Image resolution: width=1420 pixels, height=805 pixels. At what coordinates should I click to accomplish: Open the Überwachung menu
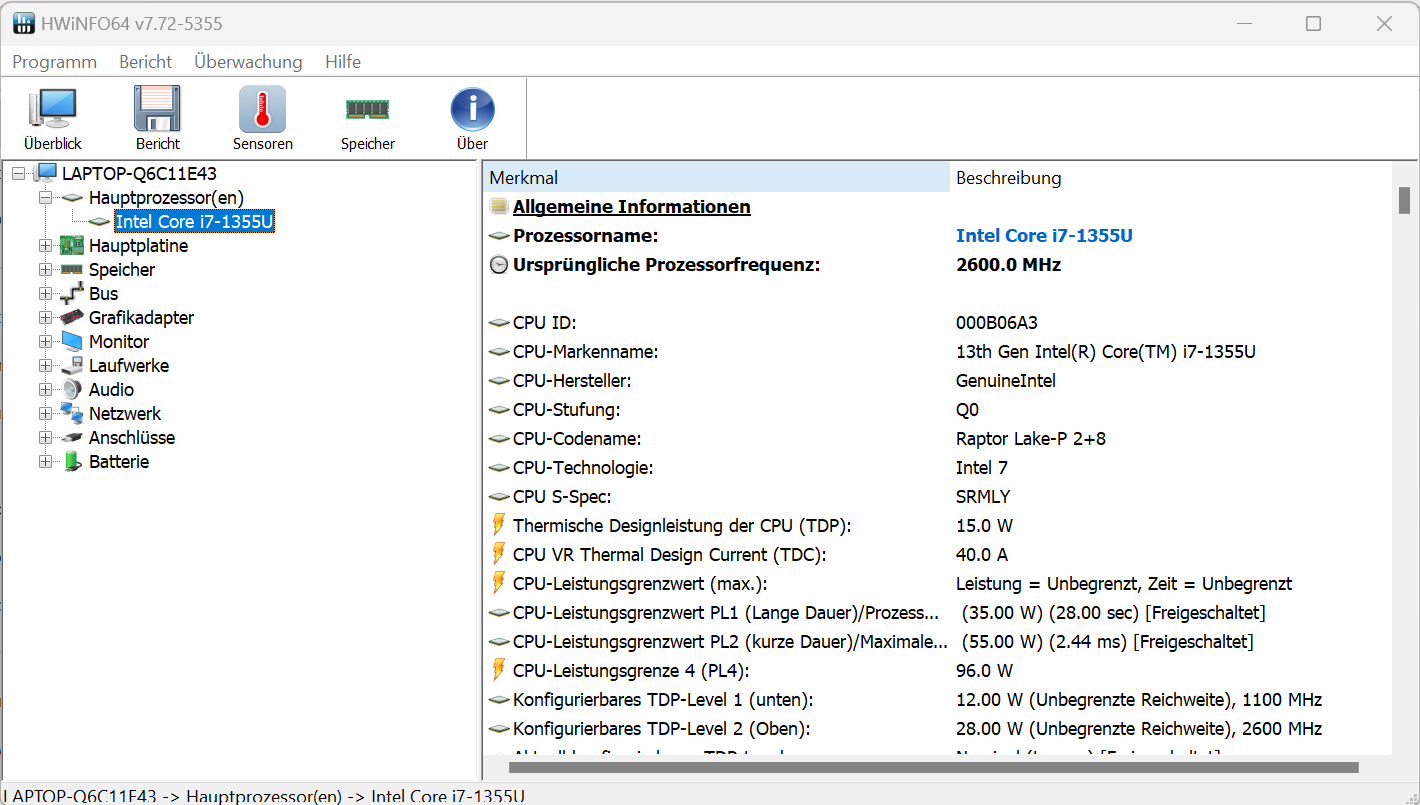point(248,62)
